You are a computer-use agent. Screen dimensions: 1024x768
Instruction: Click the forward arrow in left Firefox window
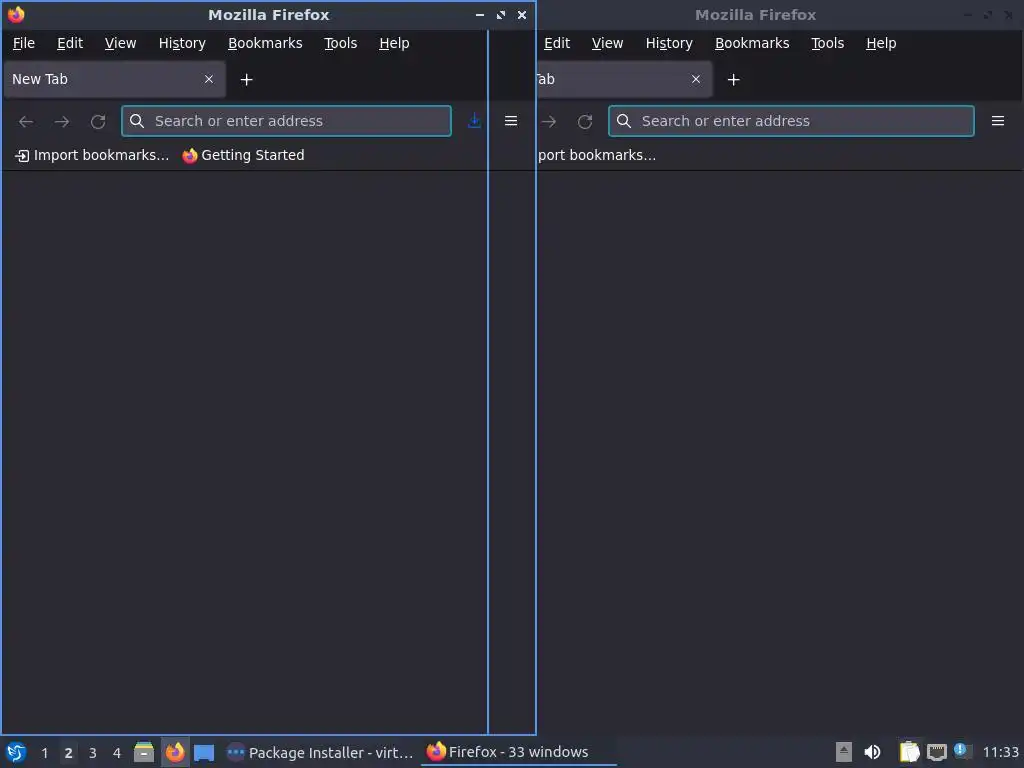click(62, 121)
